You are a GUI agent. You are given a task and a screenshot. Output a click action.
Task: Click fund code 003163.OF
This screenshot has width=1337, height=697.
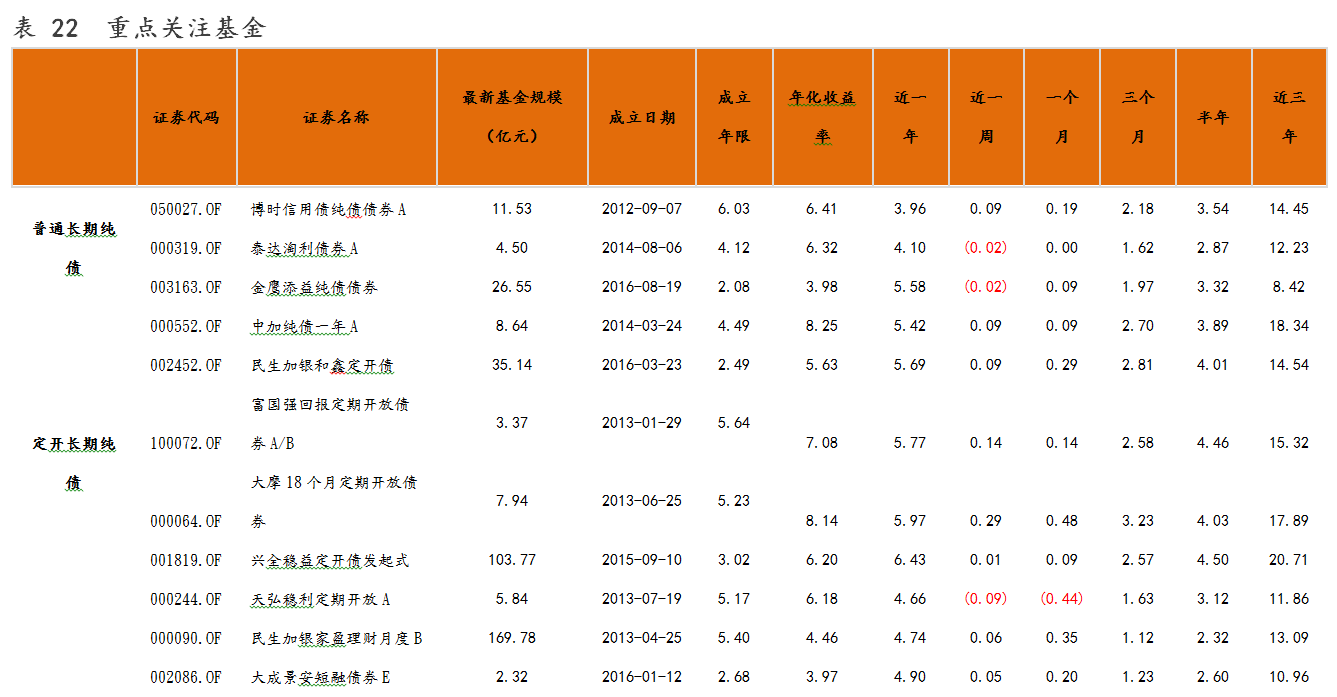coord(186,287)
